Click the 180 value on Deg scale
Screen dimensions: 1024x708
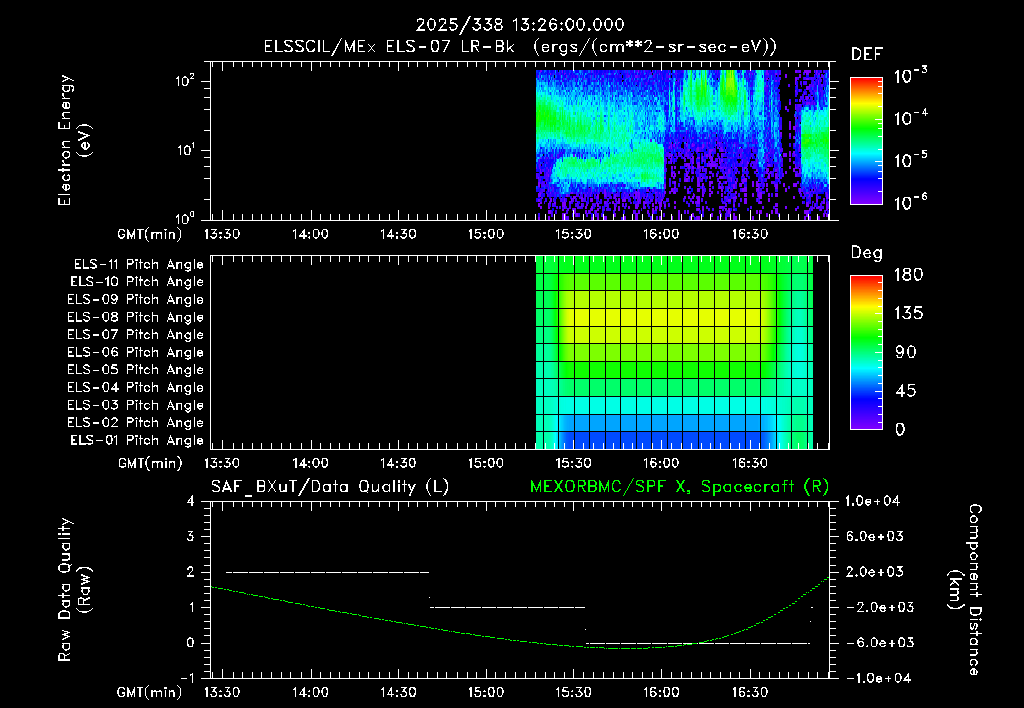(908, 274)
